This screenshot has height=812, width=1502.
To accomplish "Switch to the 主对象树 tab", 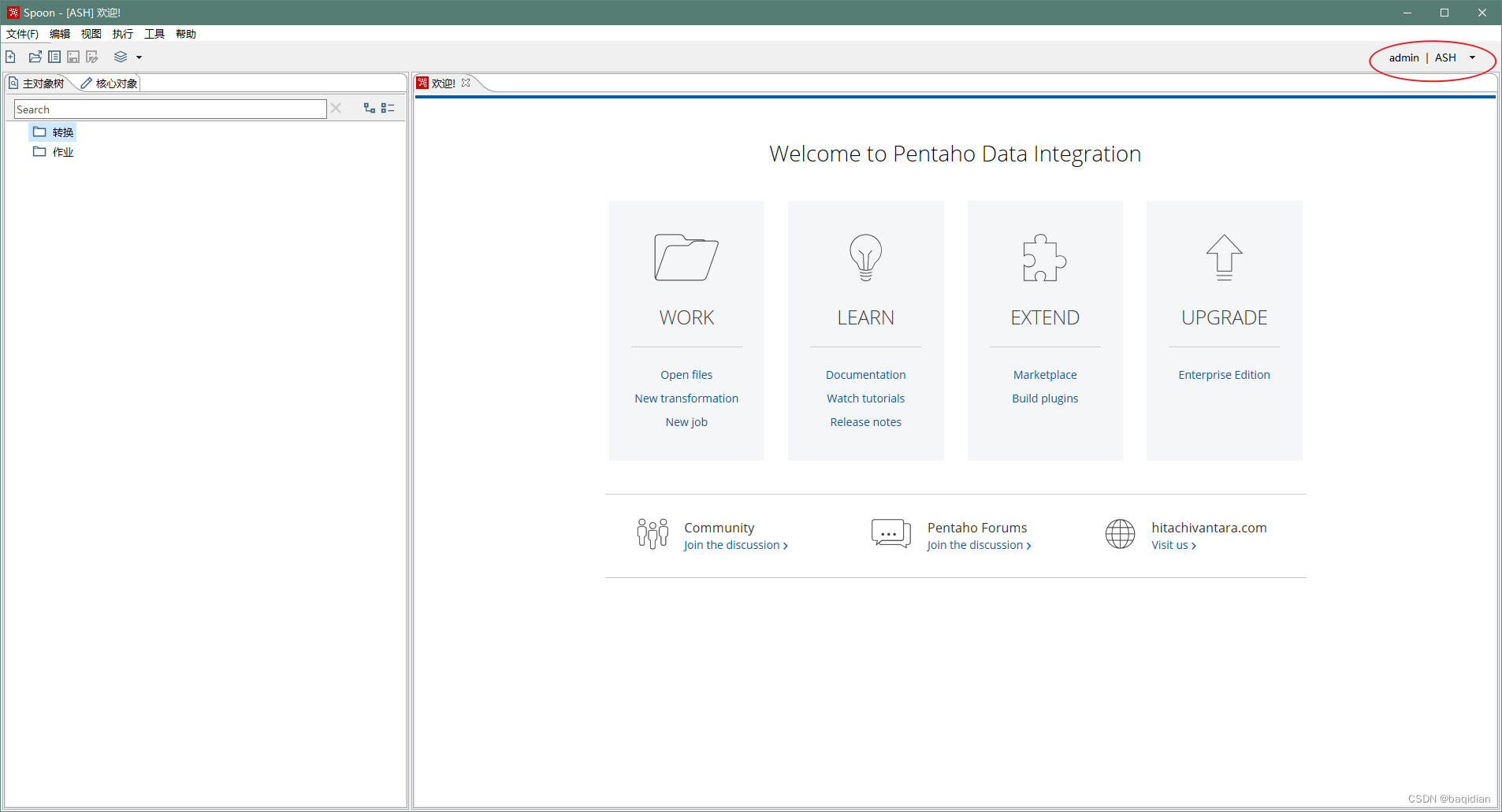I will (36, 83).
